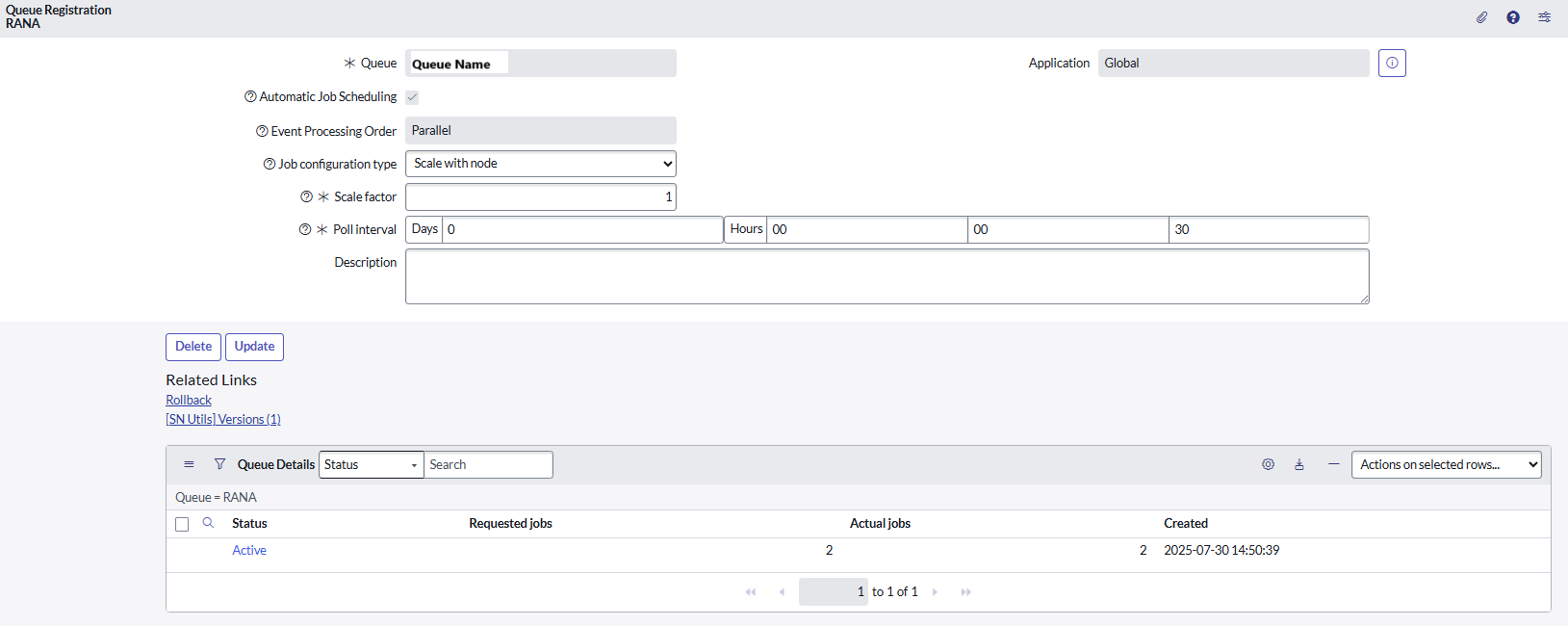1568x626 pixels.
Task: Collapse the Queue Details list with minus icon
Action: click(1333, 464)
